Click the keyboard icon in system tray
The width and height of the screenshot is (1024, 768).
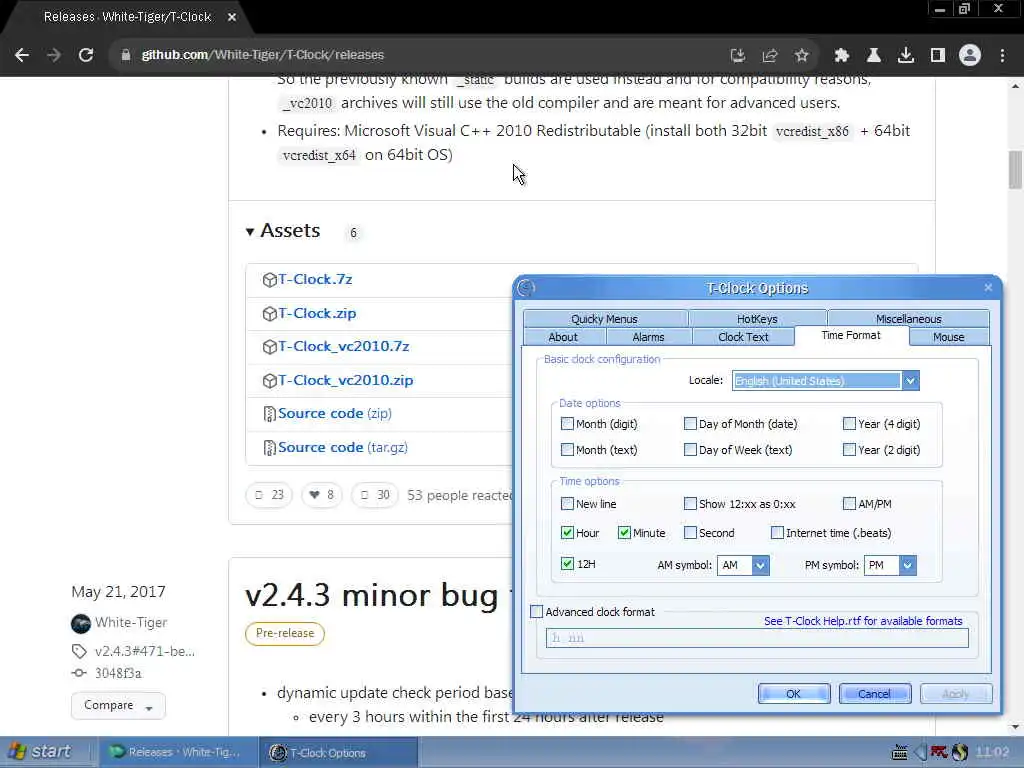tap(900, 752)
